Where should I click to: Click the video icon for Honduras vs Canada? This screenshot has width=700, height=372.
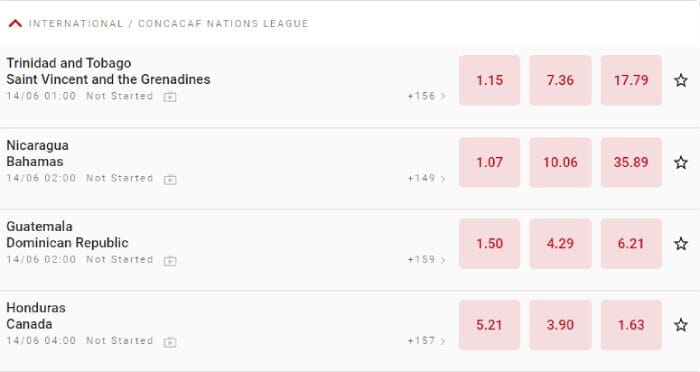170,342
